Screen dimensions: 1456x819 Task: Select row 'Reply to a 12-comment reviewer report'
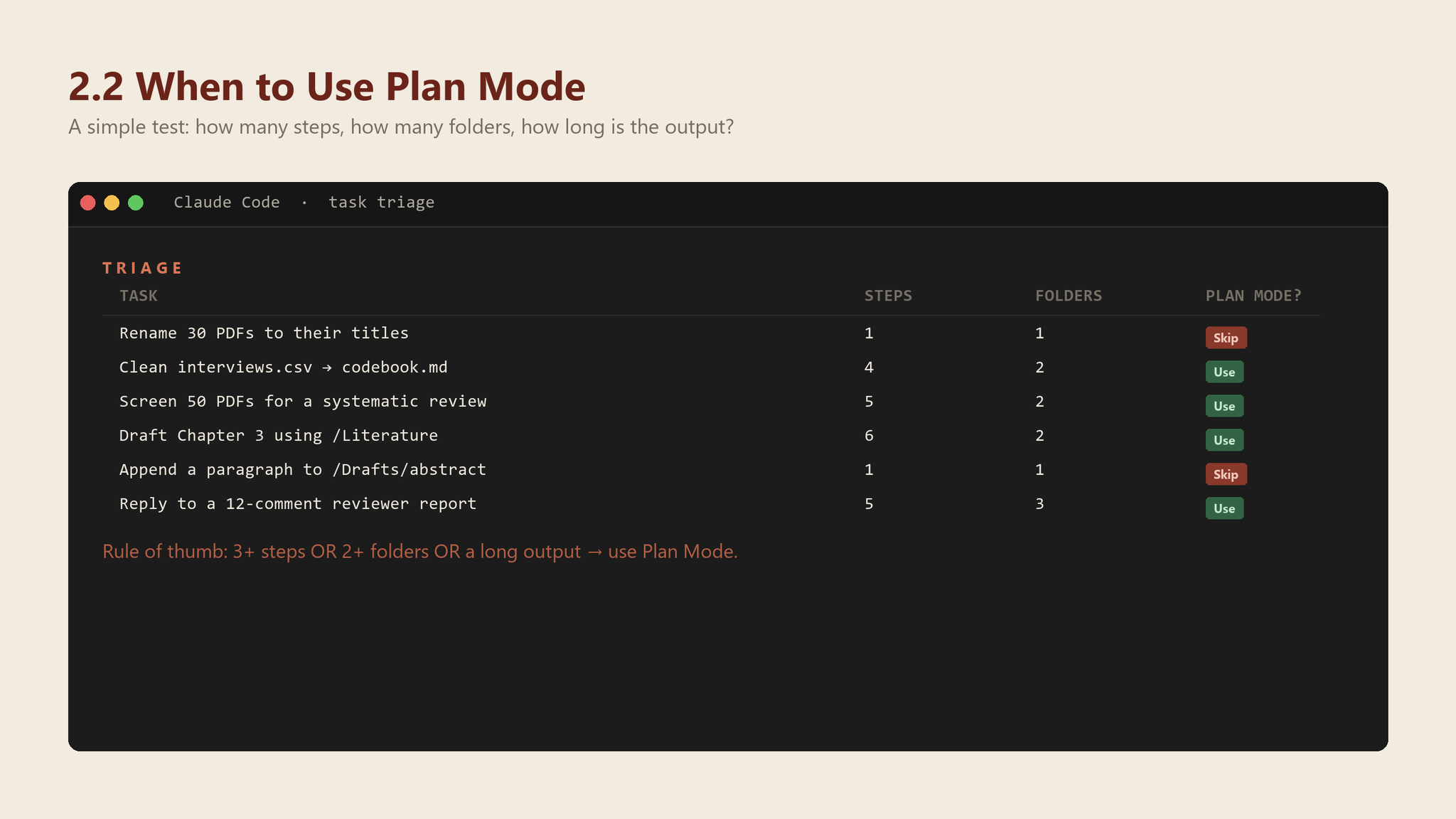click(x=711, y=504)
